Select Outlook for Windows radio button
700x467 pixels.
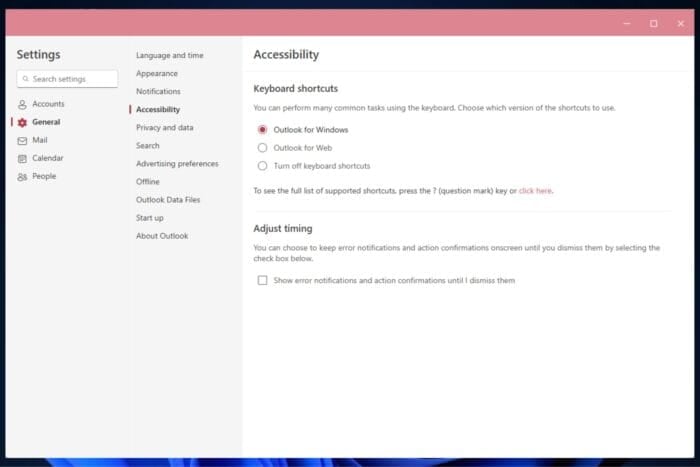[262, 129]
